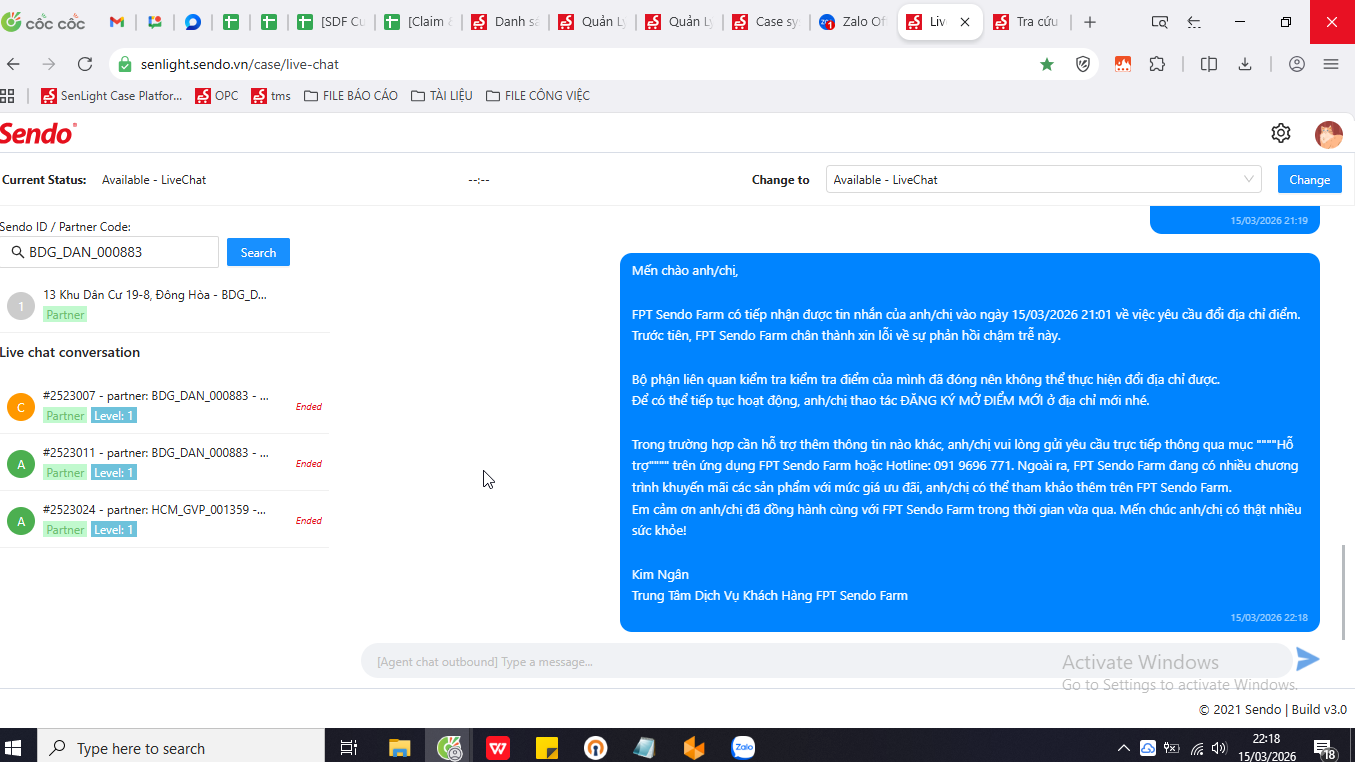
Task: Open Windows Start menu
Action: [x=14, y=747]
